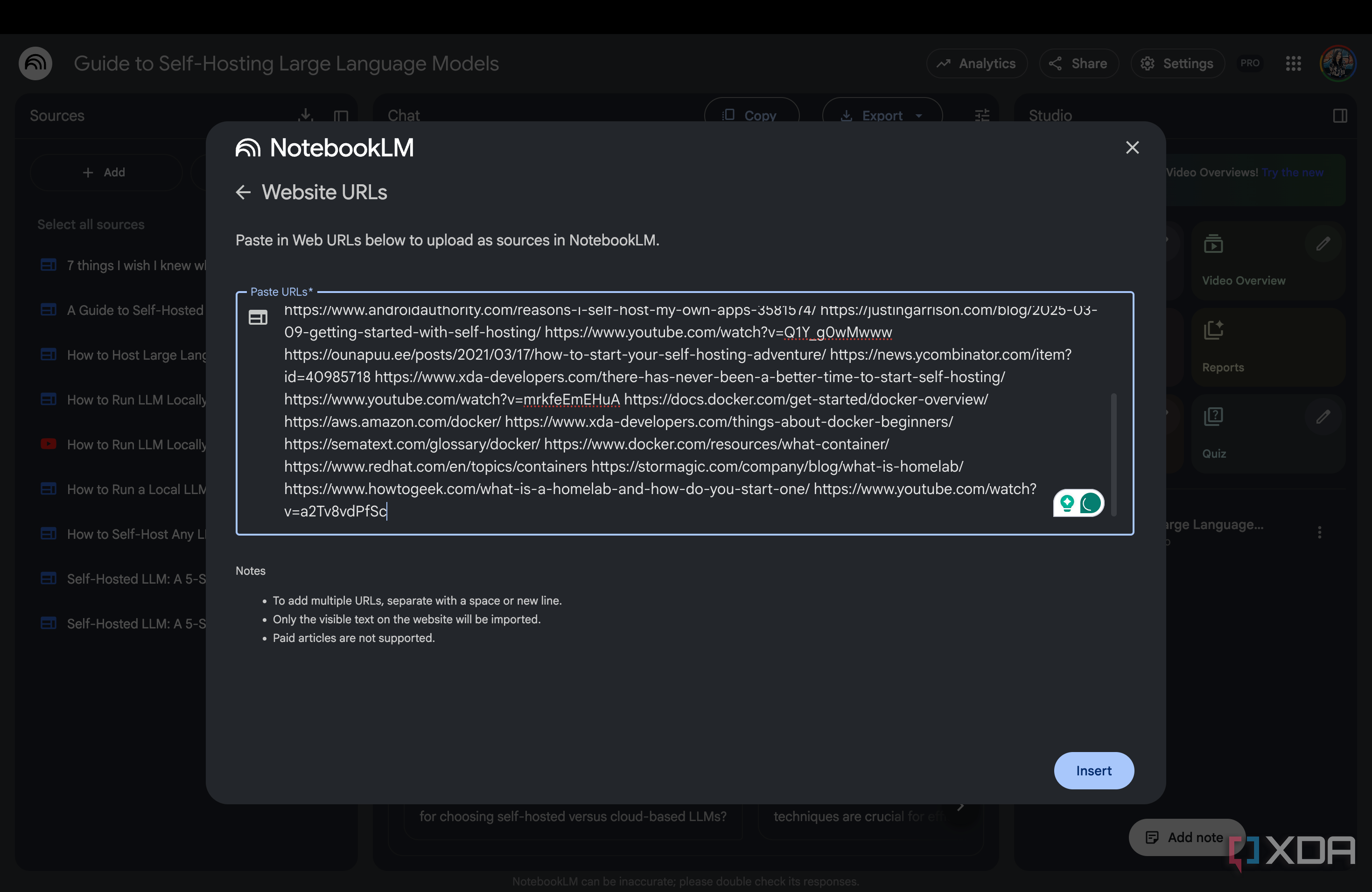This screenshot has width=1372, height=892.
Task: Click the Insert button
Action: tap(1093, 770)
